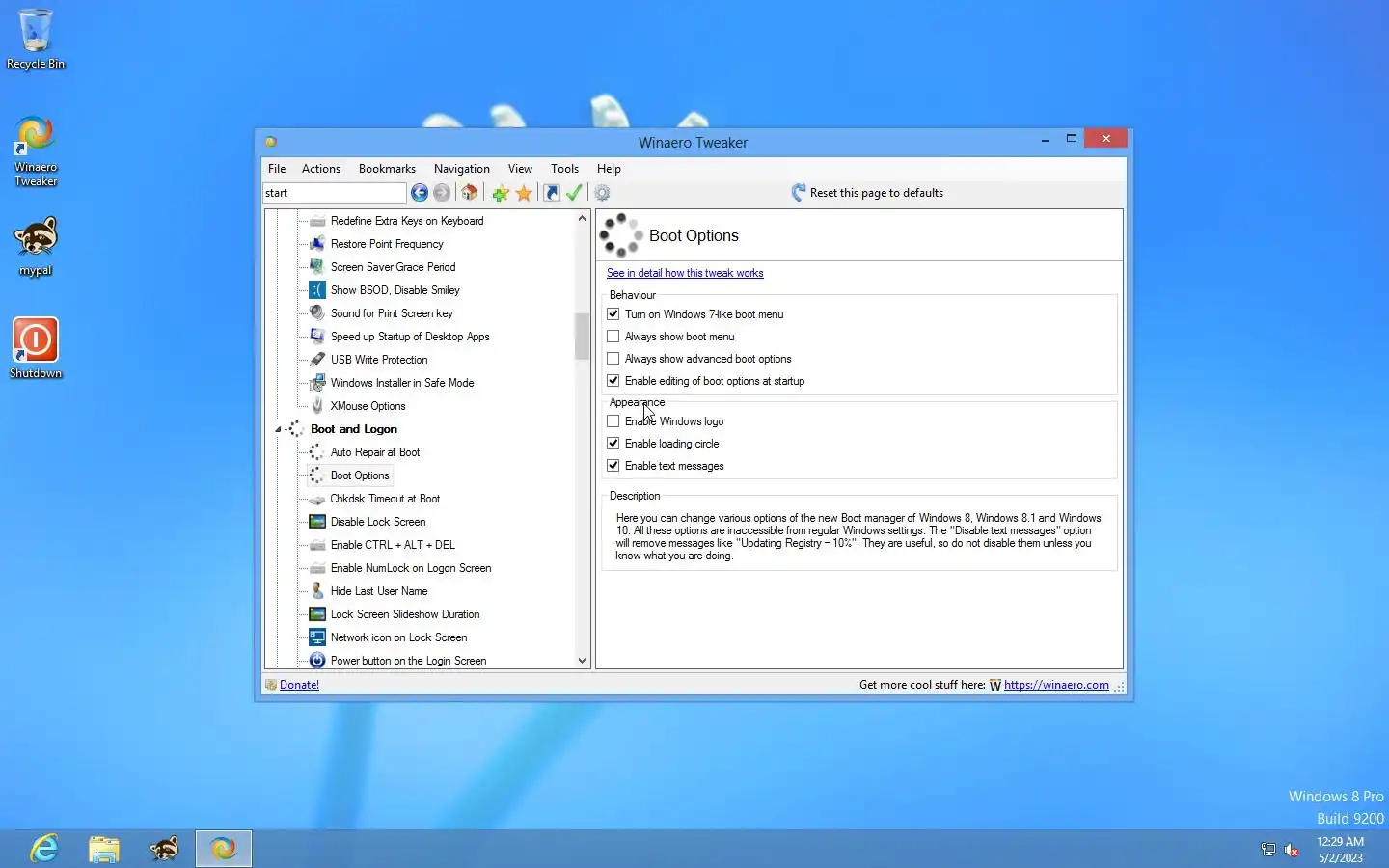Uncheck Enable loading circle
The width and height of the screenshot is (1389, 868).
coord(613,444)
